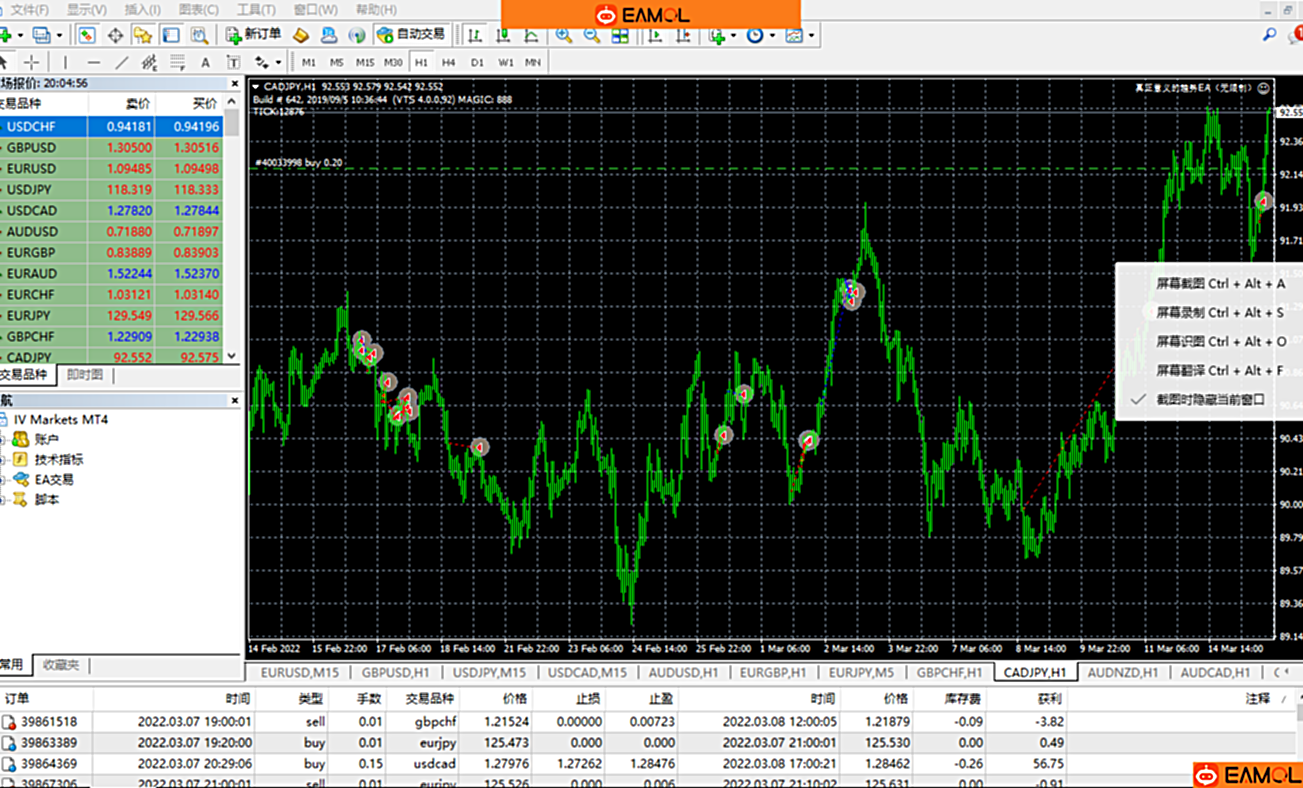
Task: Switch chart timeframe to H4
Action: point(449,62)
